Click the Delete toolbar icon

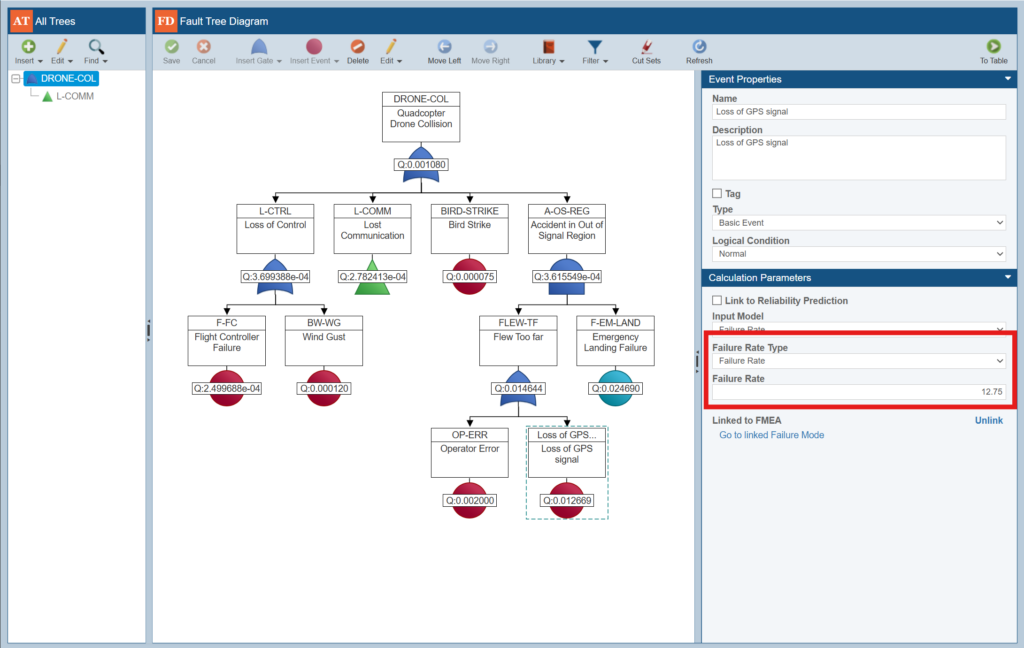coord(357,52)
